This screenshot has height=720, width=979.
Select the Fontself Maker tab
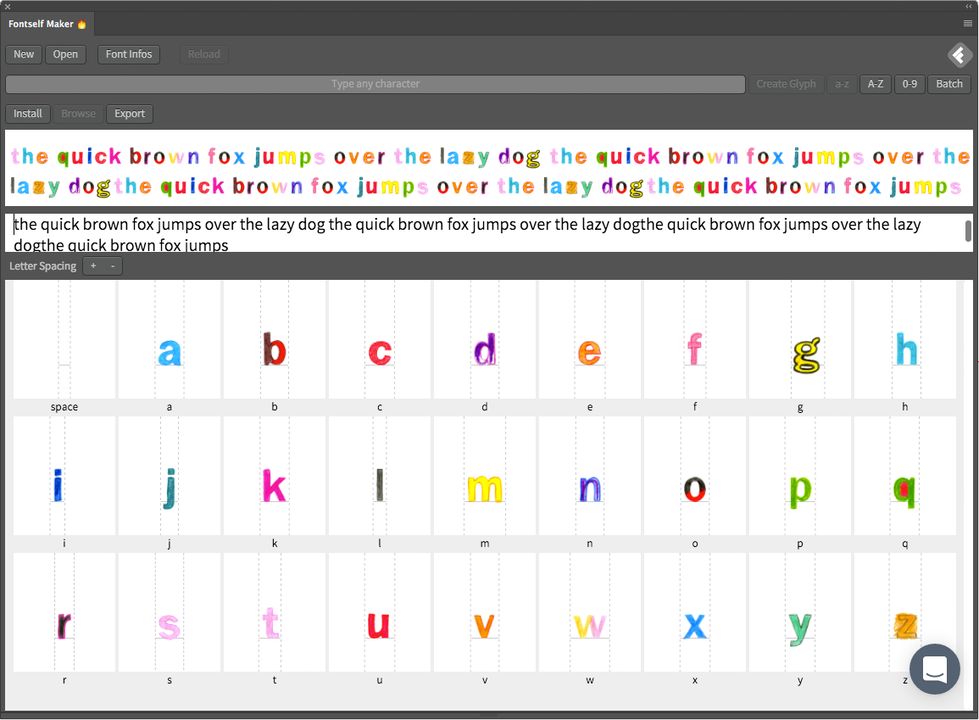click(47, 22)
